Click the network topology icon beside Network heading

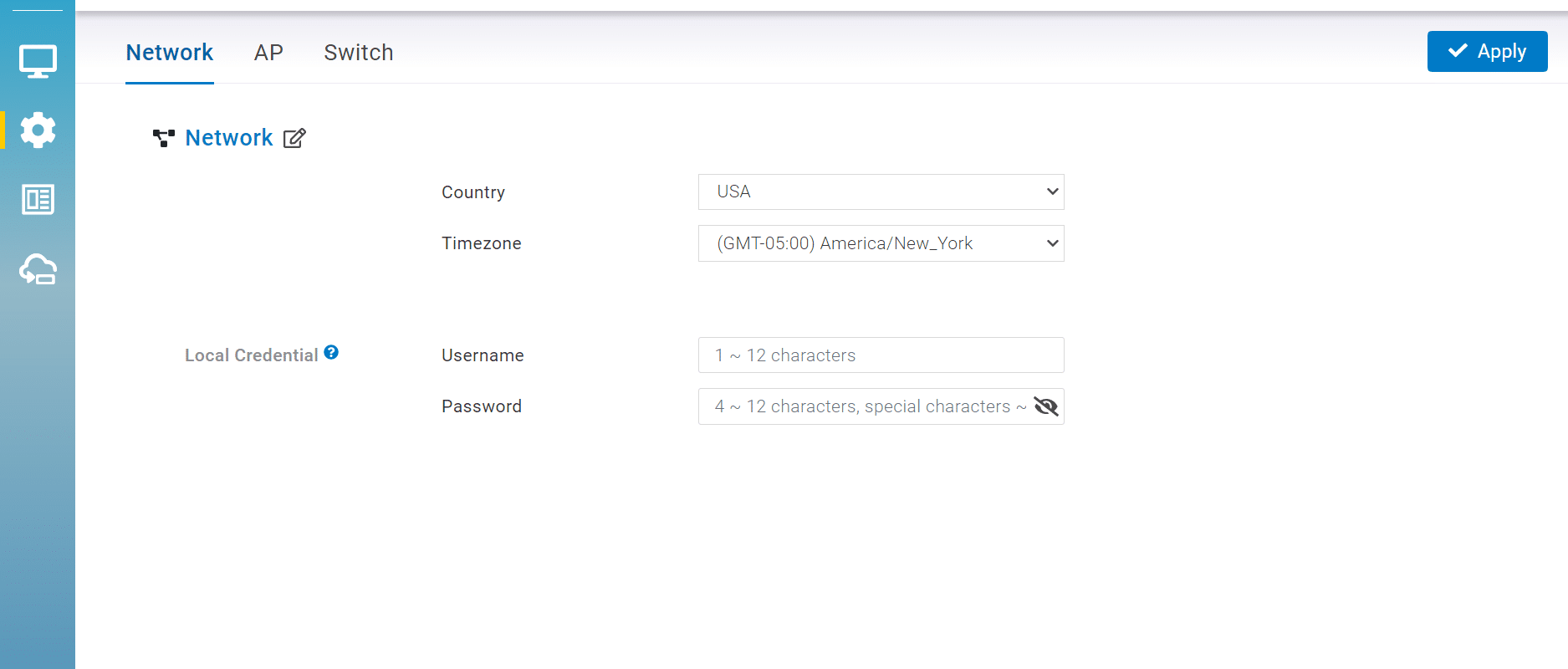pyautogui.click(x=164, y=138)
